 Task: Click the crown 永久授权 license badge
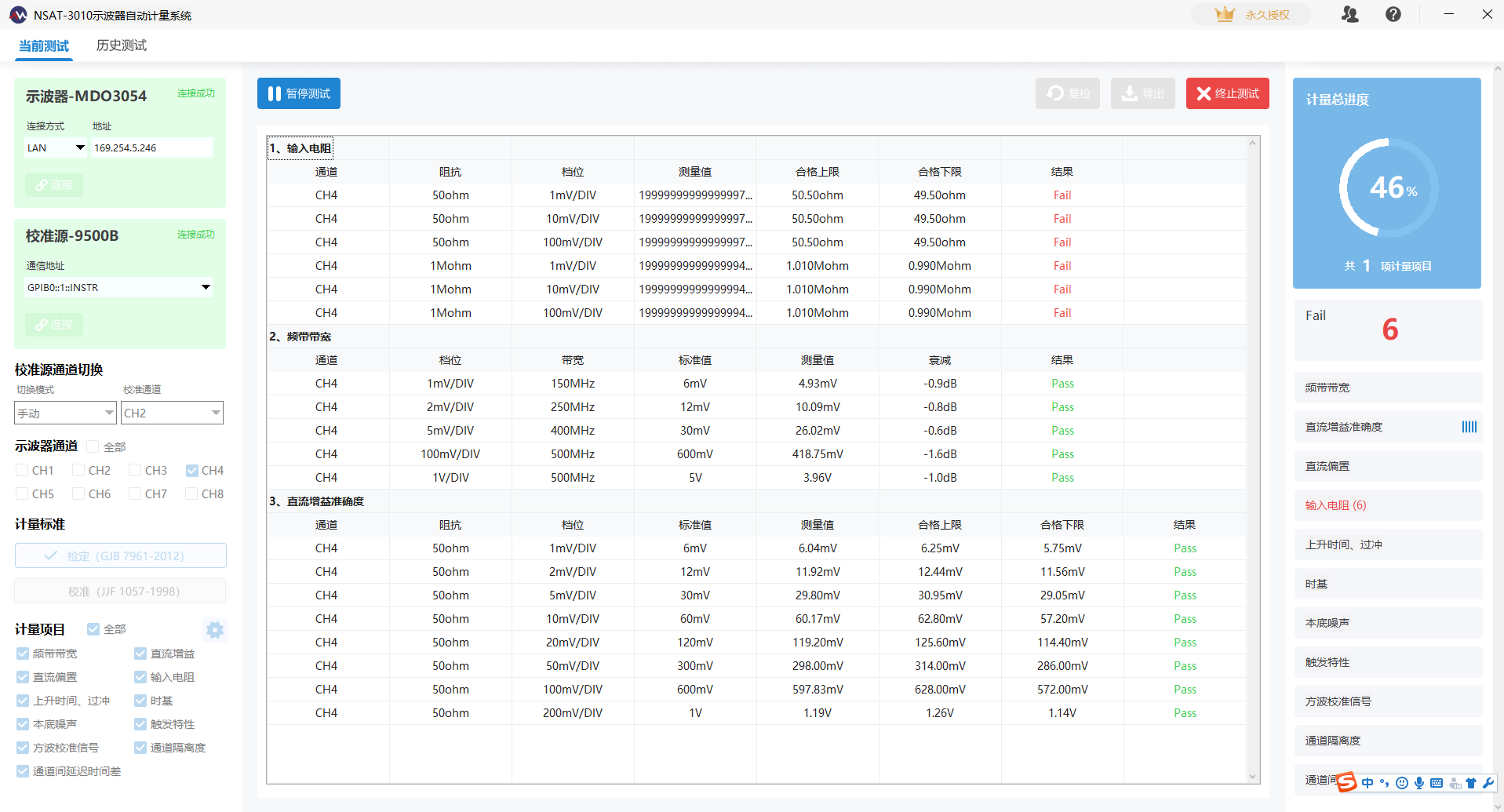pyautogui.click(x=1251, y=14)
